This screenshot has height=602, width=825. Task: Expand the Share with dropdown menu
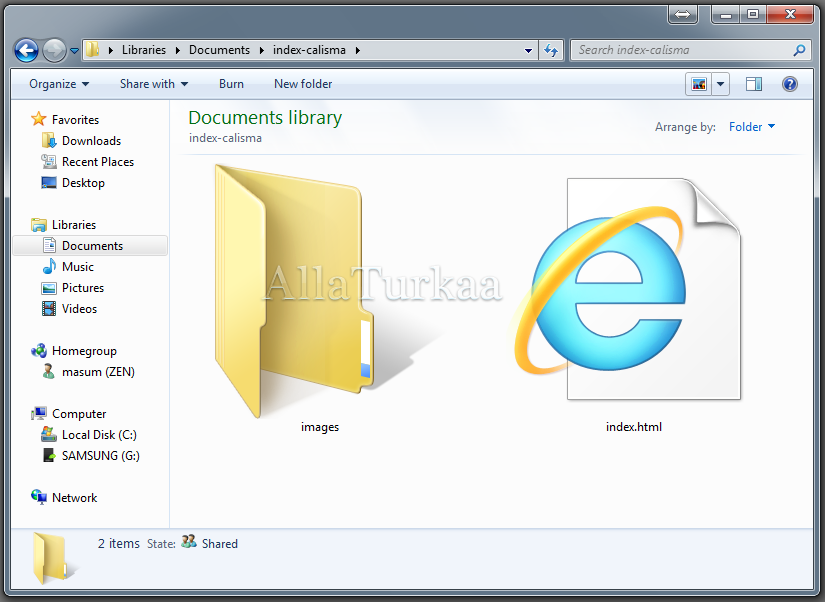coord(153,84)
